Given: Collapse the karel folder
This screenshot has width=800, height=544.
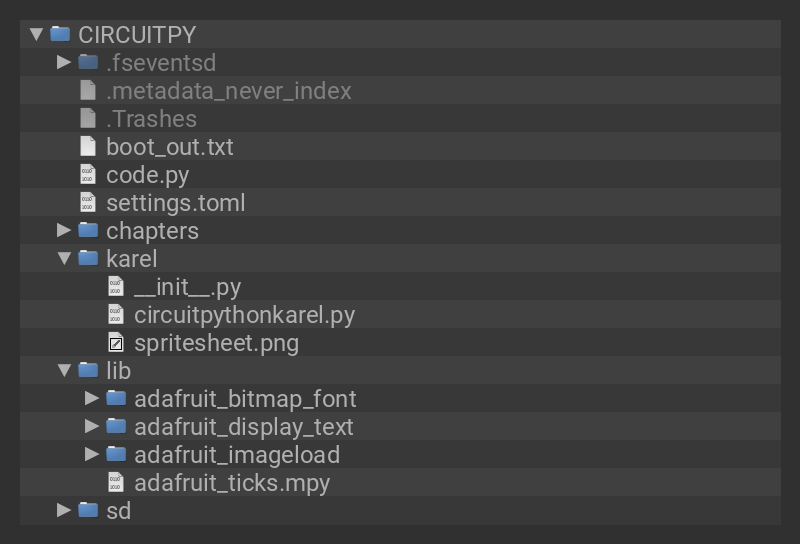Looking at the screenshot, I should click(64, 259).
